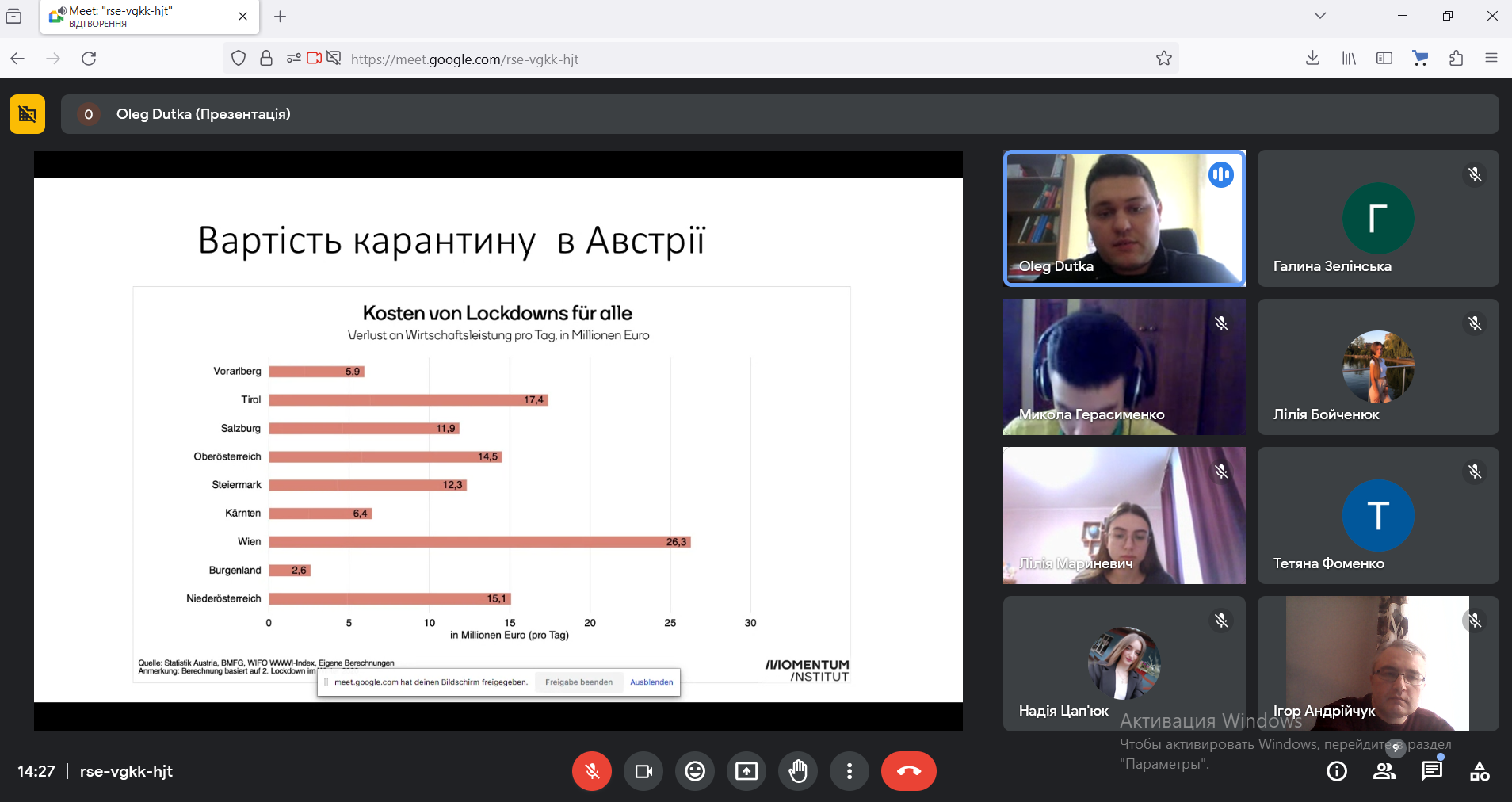Screen dimensions: 1512x802
Task: Click 'Freigabe beenden' to stop sharing
Action: pos(578,682)
